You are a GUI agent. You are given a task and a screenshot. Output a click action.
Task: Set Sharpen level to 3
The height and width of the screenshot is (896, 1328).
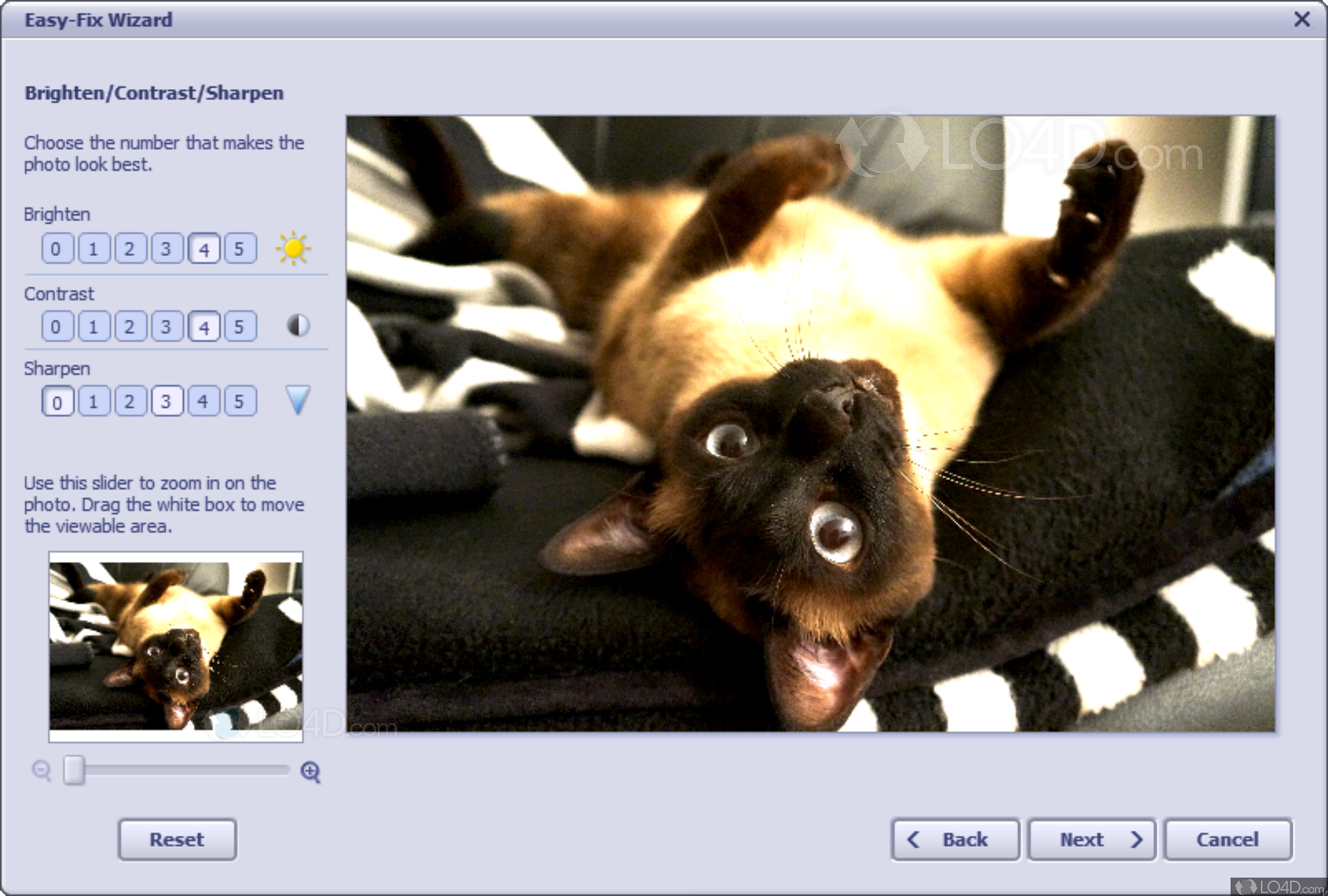[167, 401]
